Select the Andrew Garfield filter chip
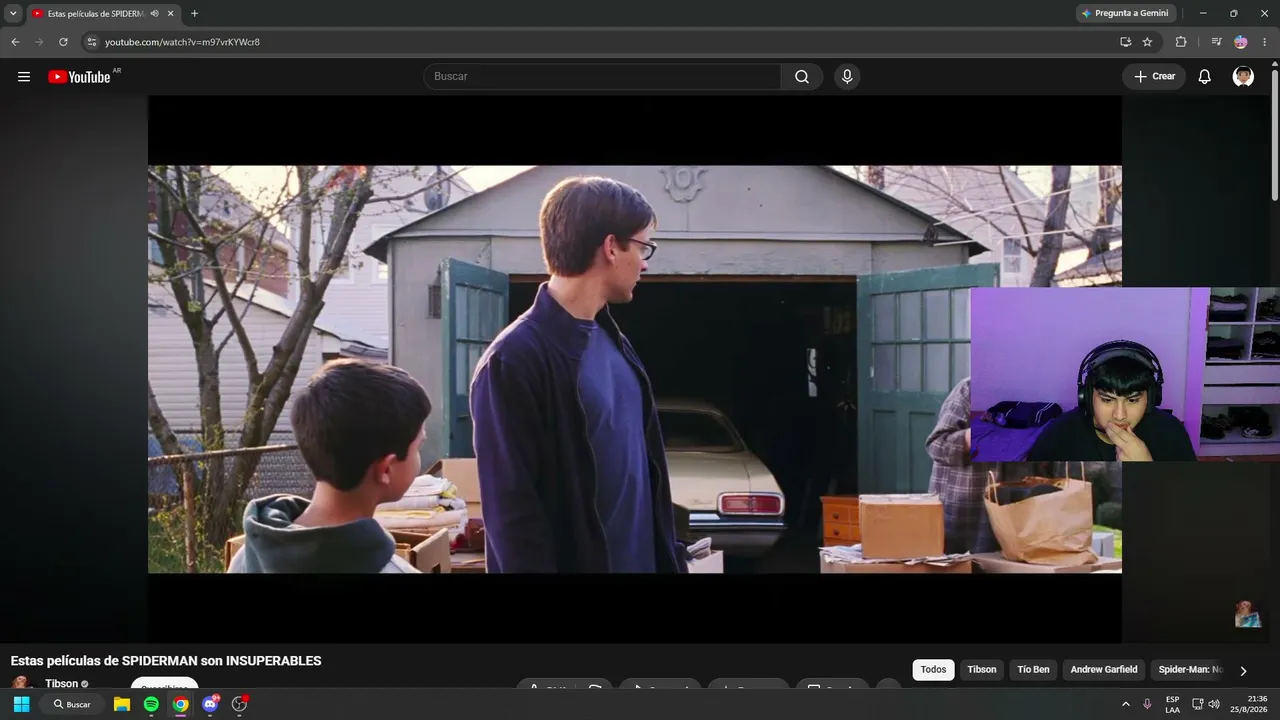The height and width of the screenshot is (720, 1280). [x=1104, y=670]
